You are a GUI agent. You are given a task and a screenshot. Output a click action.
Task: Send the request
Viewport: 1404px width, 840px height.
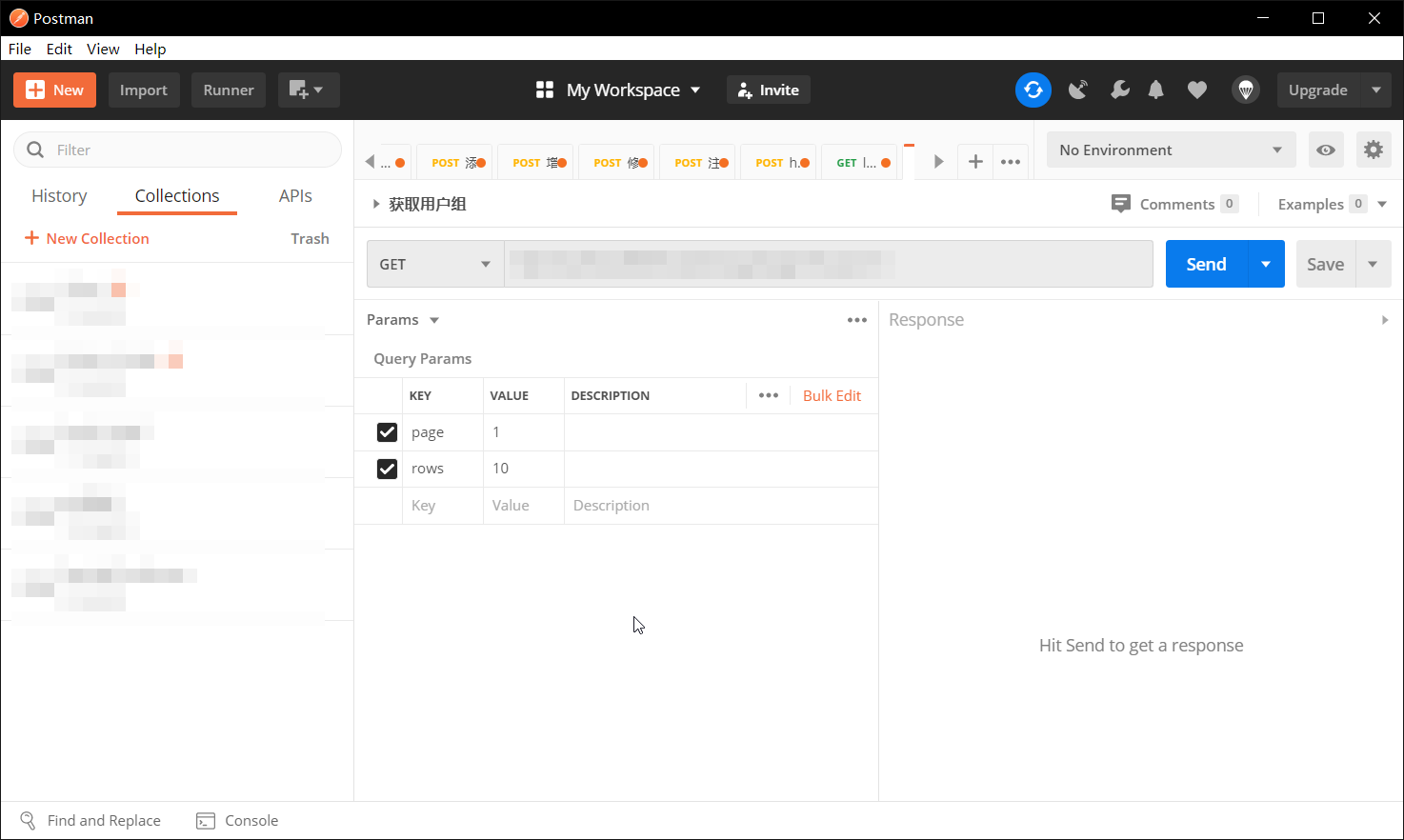(1206, 264)
